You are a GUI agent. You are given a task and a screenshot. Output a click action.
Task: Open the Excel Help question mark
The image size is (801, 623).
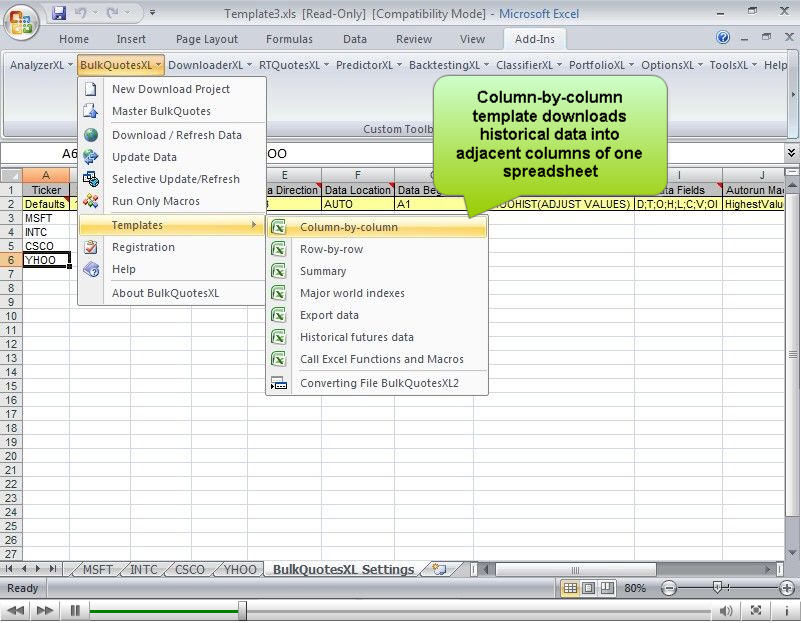click(722, 37)
